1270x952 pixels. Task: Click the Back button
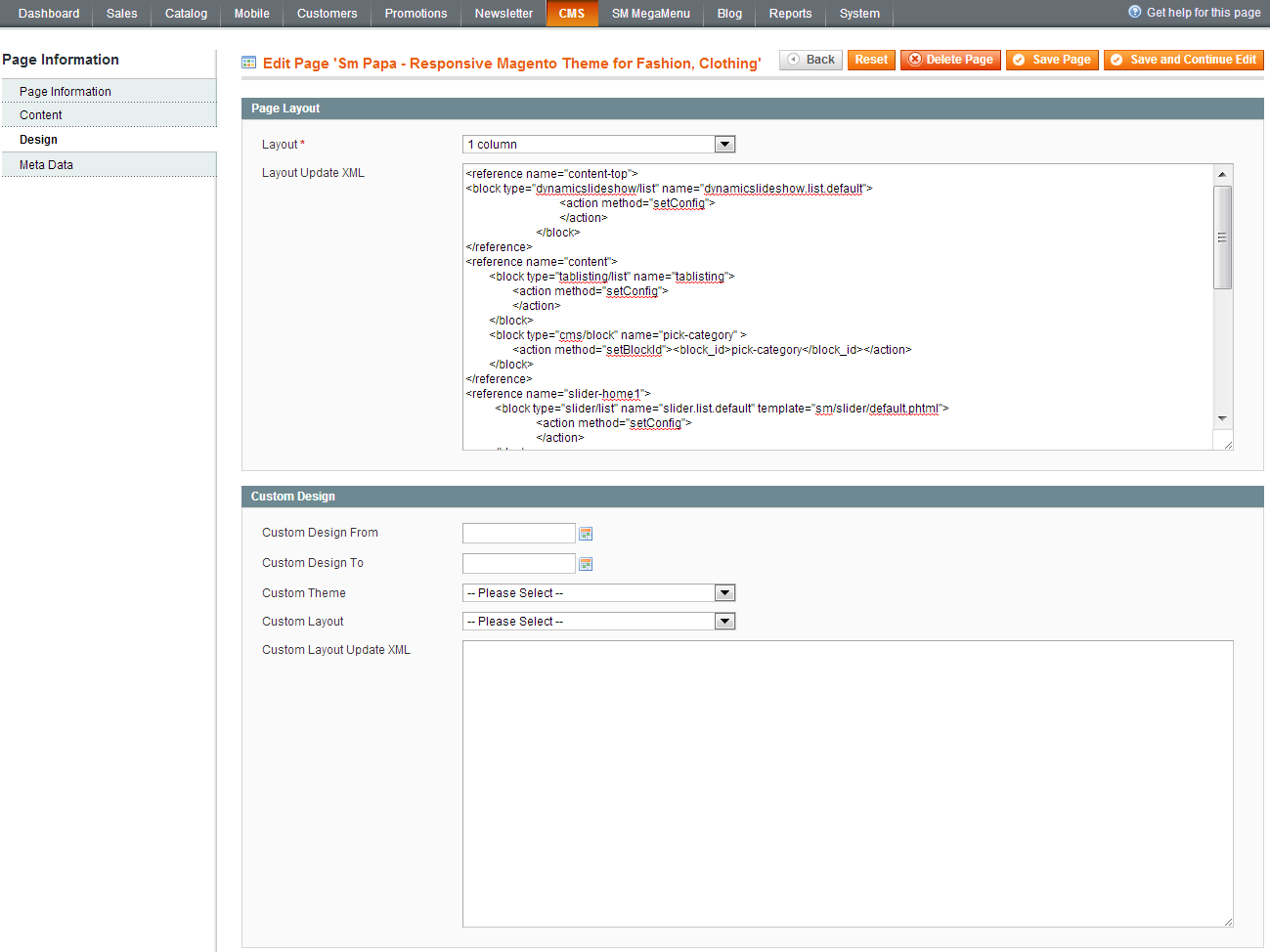click(811, 60)
